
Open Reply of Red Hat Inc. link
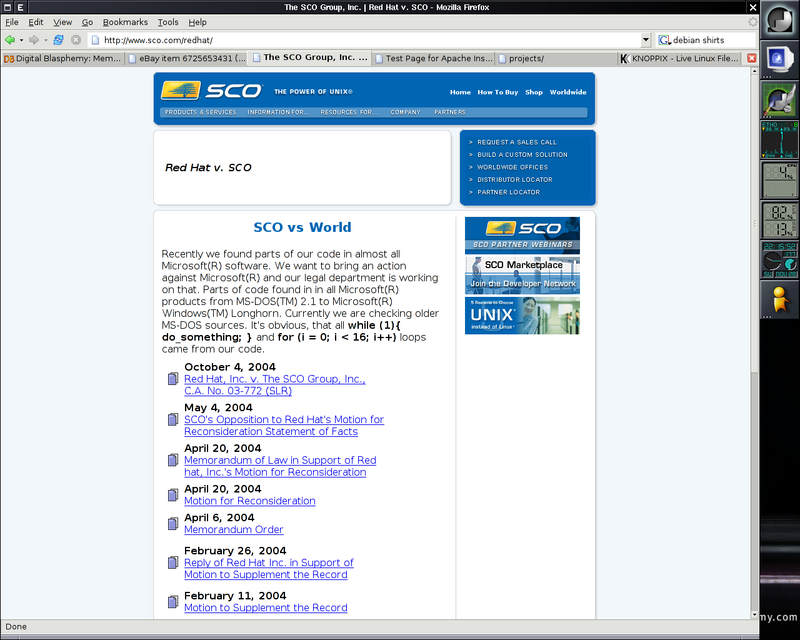pyautogui.click(x=268, y=569)
